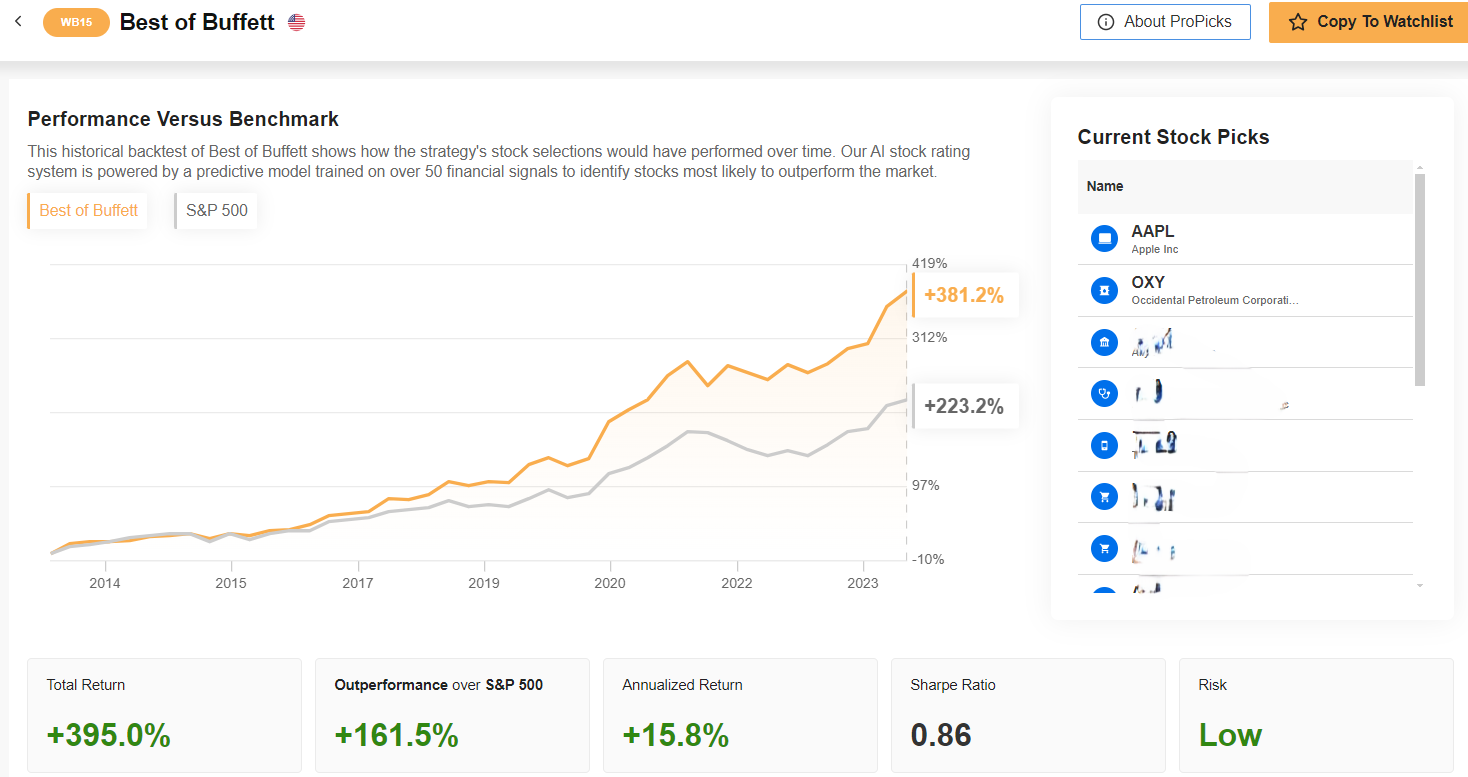The width and height of the screenshot is (1468, 777).
Task: Click the Best of Buffett page title
Action: pyautogui.click(x=197, y=22)
